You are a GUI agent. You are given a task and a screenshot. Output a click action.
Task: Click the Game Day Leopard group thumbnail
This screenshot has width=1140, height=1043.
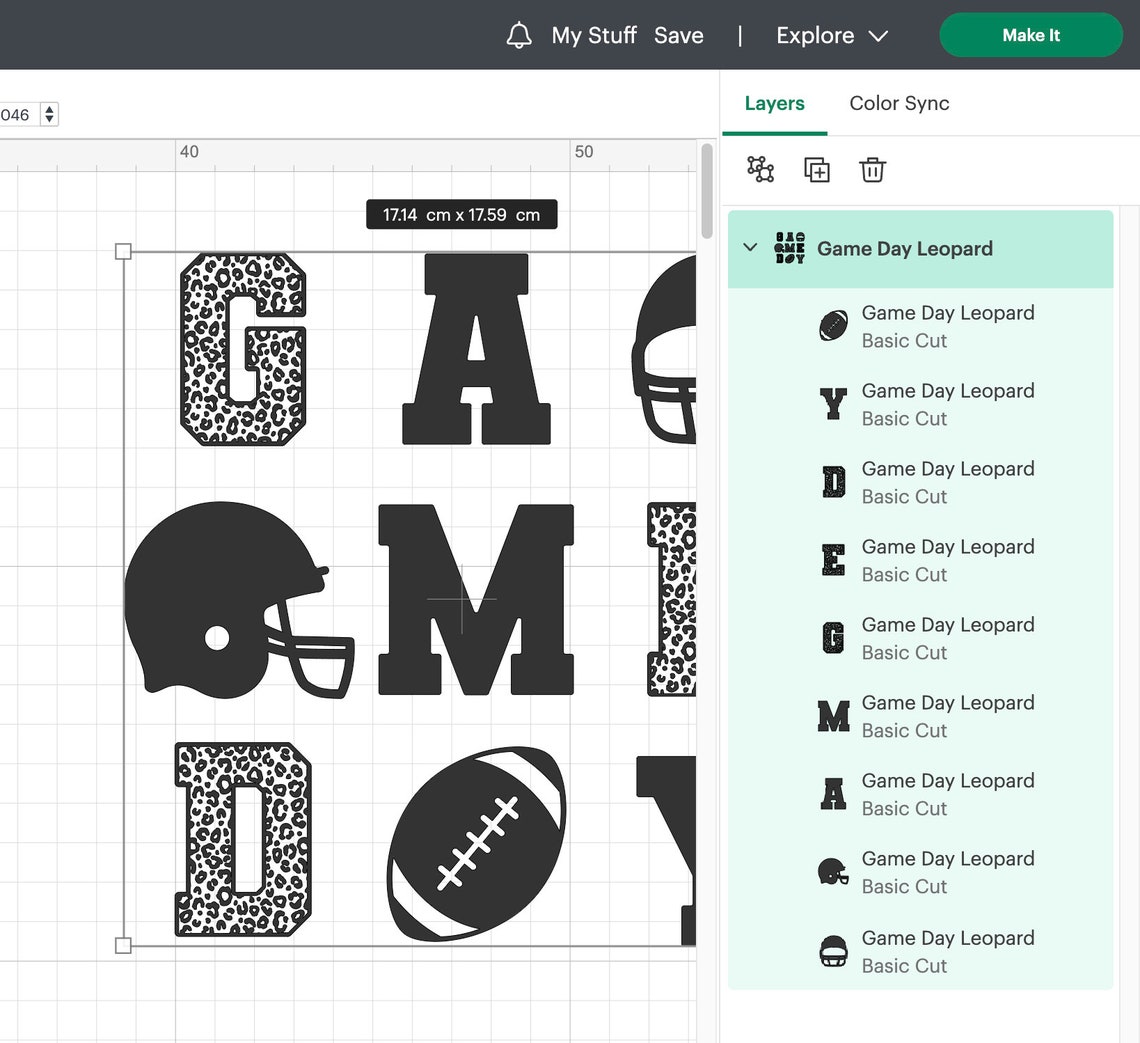tap(789, 248)
